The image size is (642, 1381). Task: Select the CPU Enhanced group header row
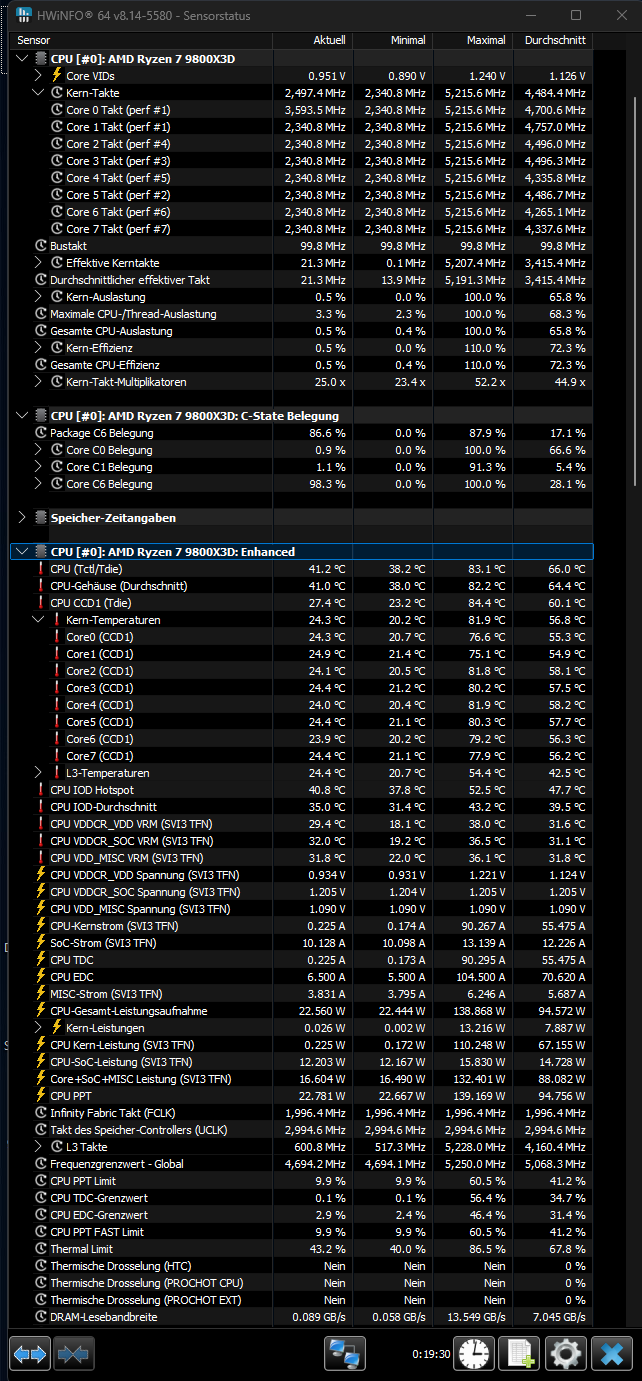coord(303,552)
